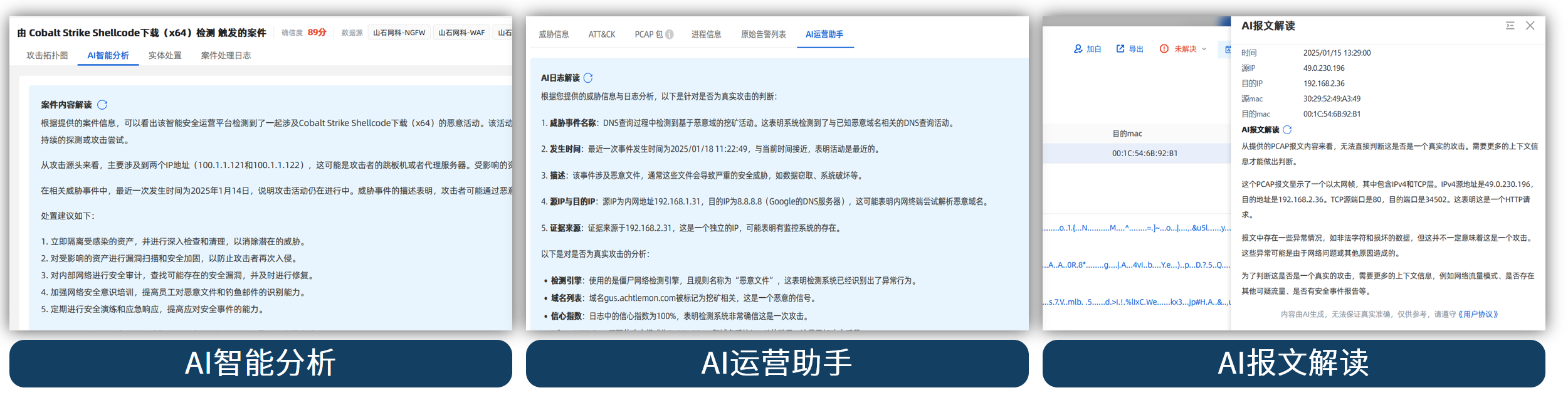Click destination IP value 192.168.2.36
The image size is (1568, 400).
click(x=1324, y=83)
